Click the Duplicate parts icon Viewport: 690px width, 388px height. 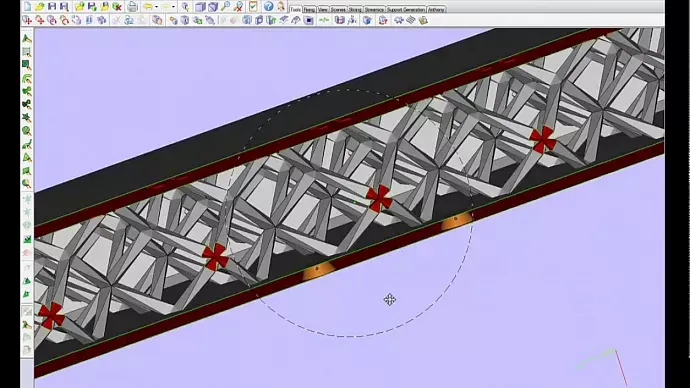tap(102, 20)
